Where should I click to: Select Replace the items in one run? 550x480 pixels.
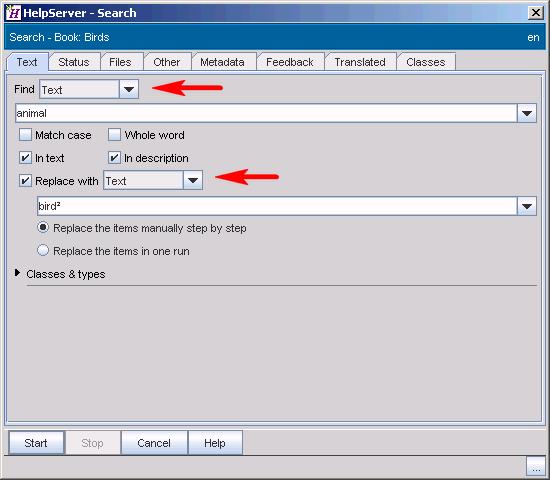click(43, 251)
